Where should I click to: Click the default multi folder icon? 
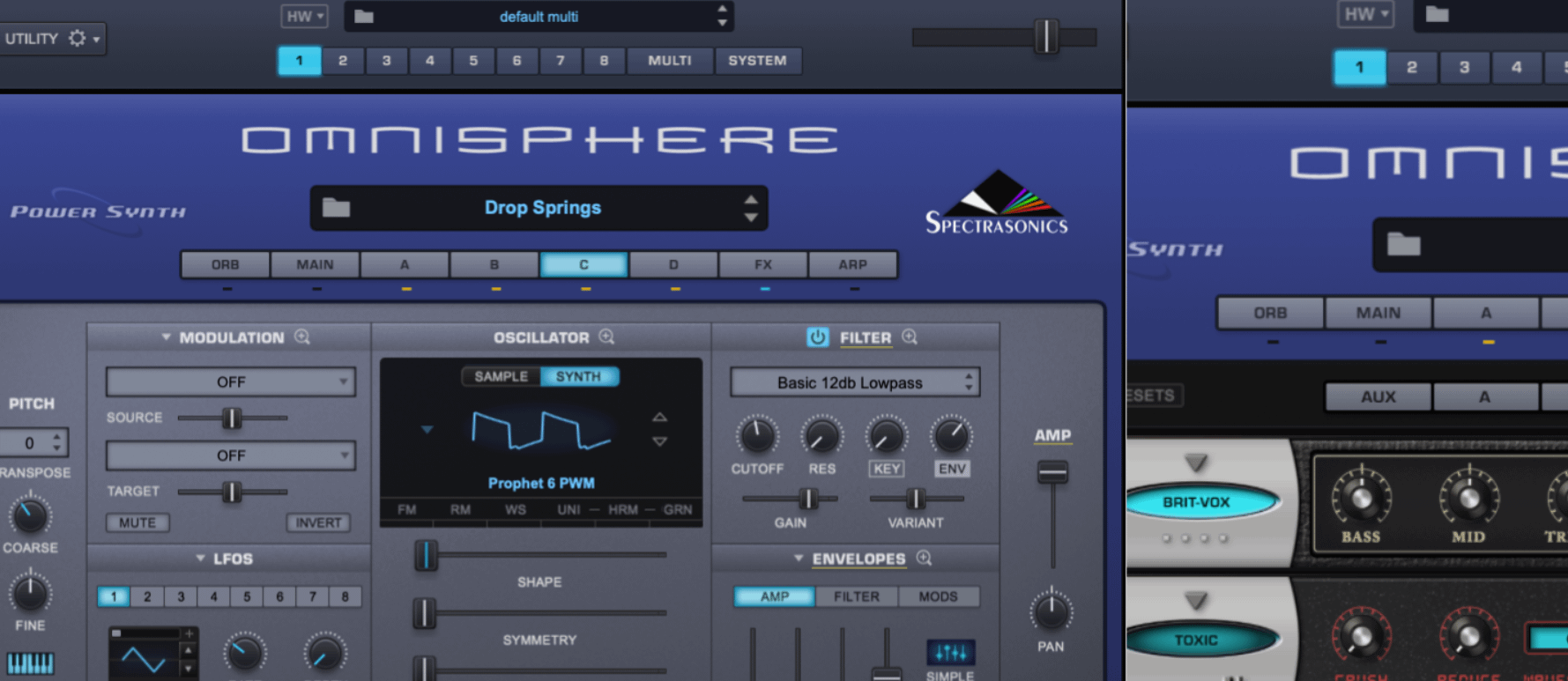pos(364,17)
